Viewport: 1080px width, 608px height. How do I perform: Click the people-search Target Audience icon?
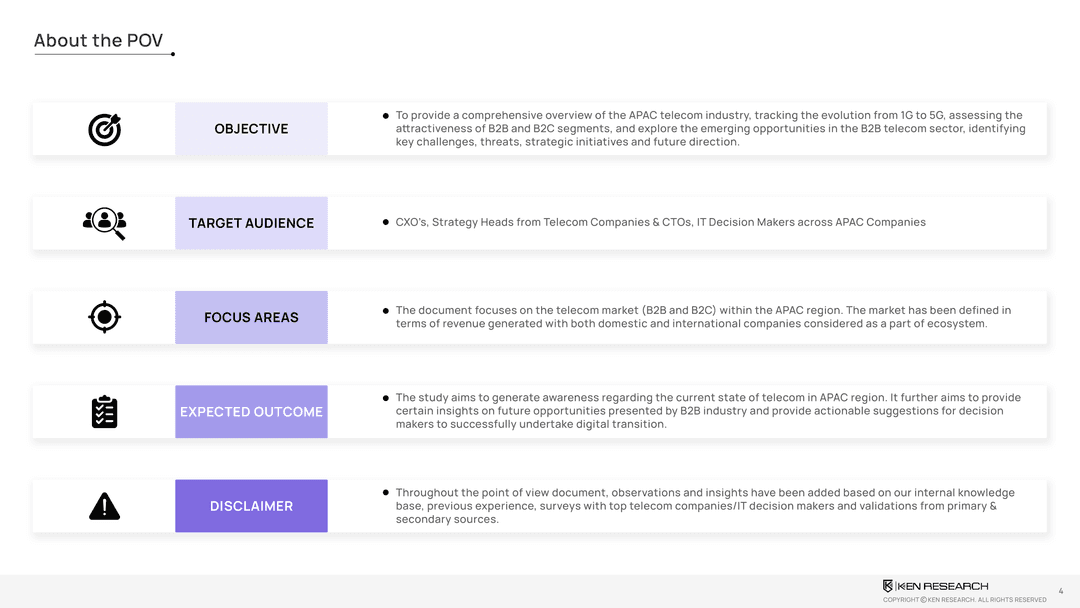104,222
